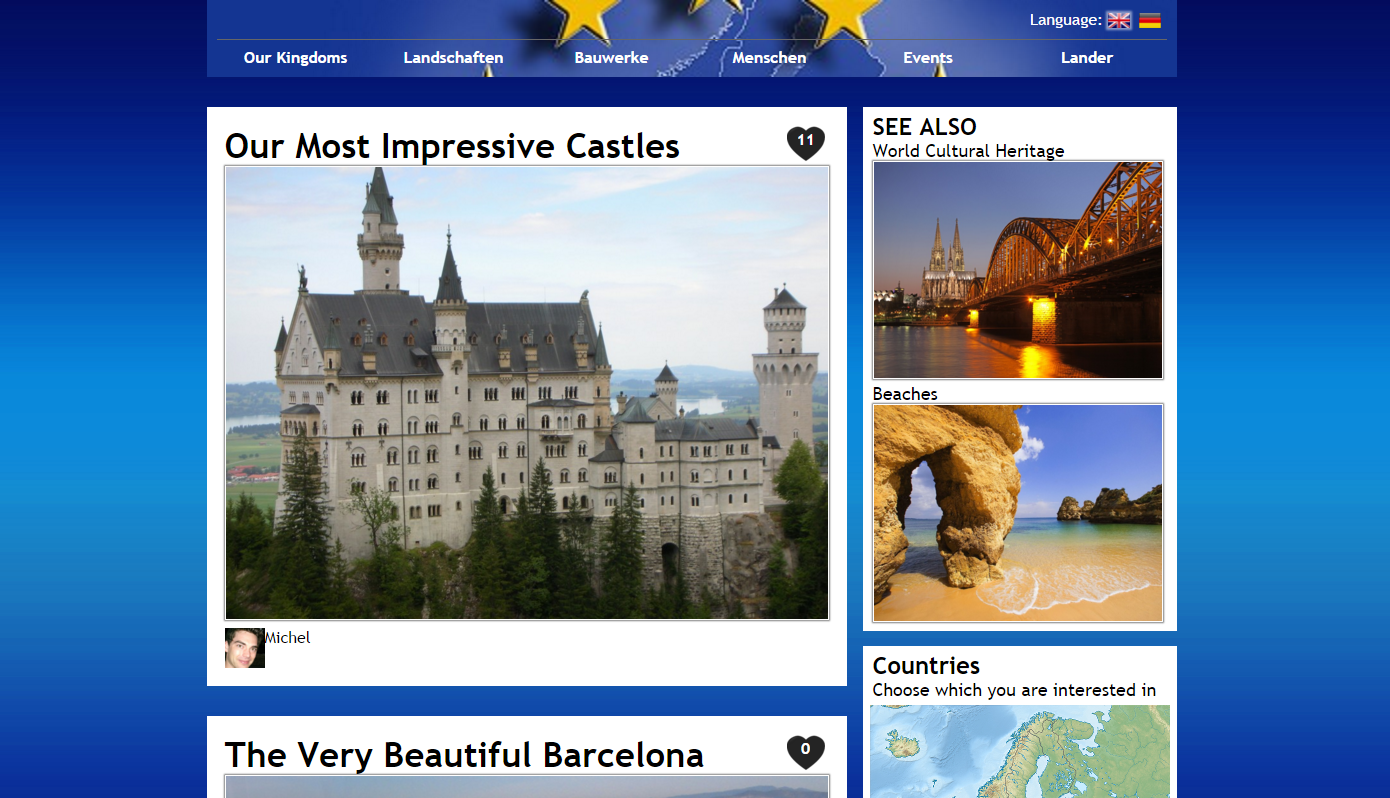The image size is (1390, 798).
Task: Click the Countries map of Europe
Action: coord(1020,751)
